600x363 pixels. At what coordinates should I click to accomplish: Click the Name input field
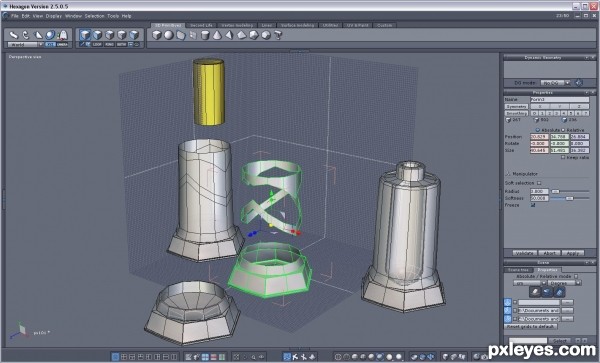559,99
